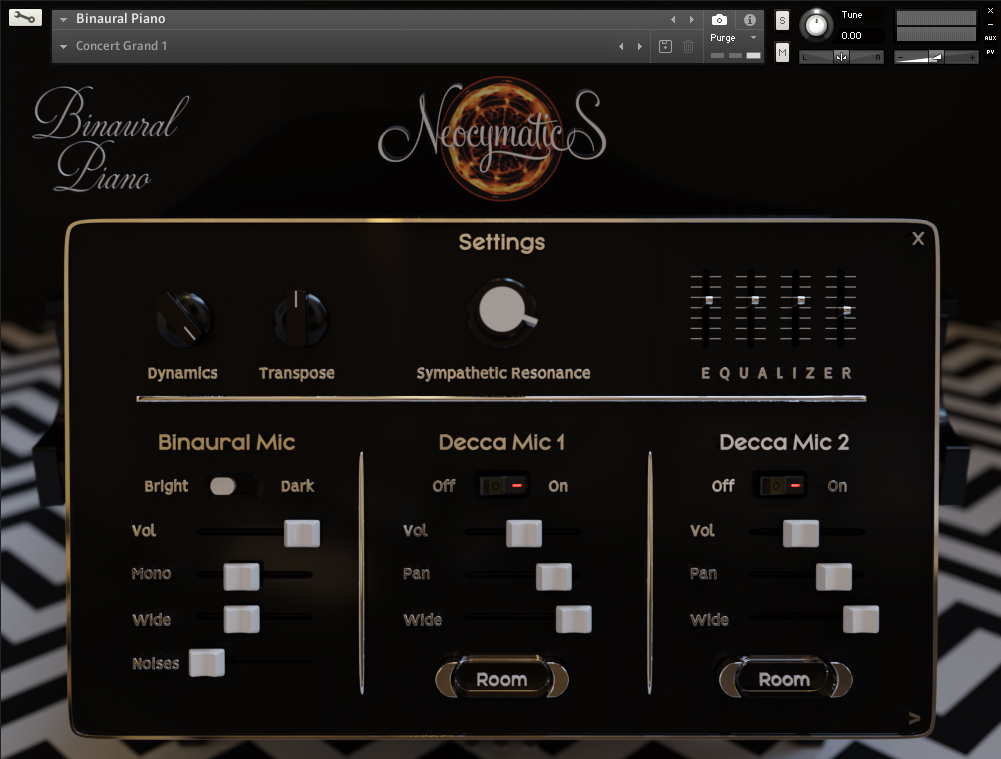Solo the instrument with S button
This screenshot has width=1001, height=759.
tap(782, 20)
